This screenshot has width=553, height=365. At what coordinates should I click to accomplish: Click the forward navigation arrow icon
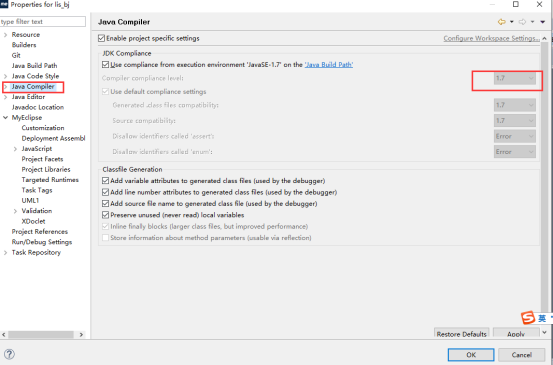click(522, 22)
